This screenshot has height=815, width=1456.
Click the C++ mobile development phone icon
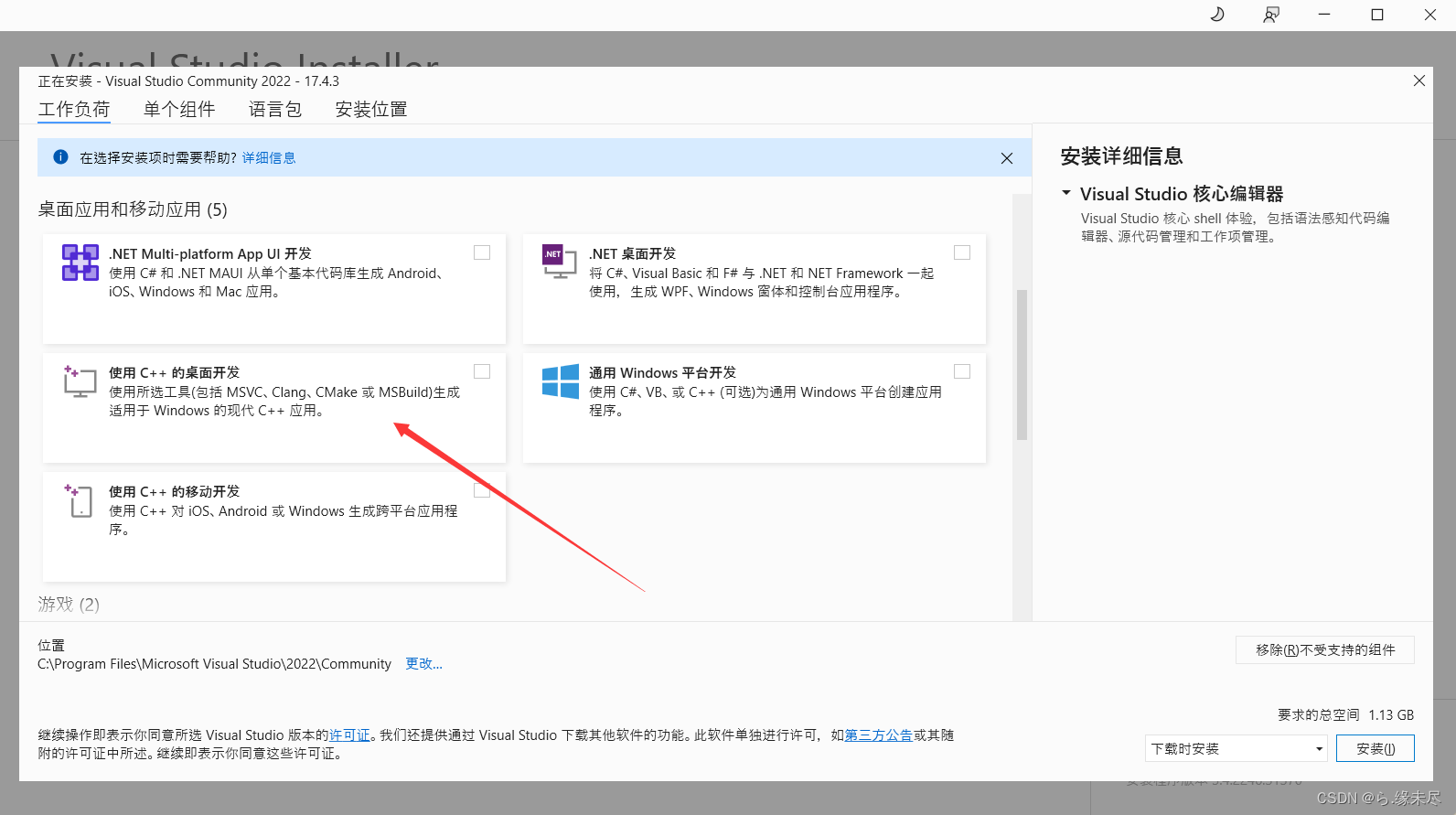click(79, 501)
